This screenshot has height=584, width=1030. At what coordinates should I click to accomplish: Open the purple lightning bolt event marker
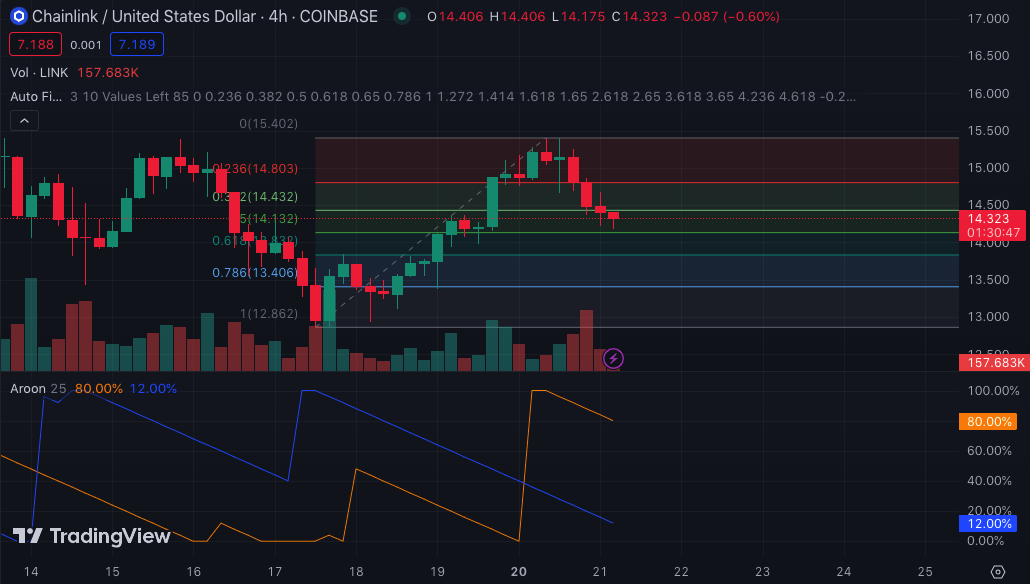[613, 359]
